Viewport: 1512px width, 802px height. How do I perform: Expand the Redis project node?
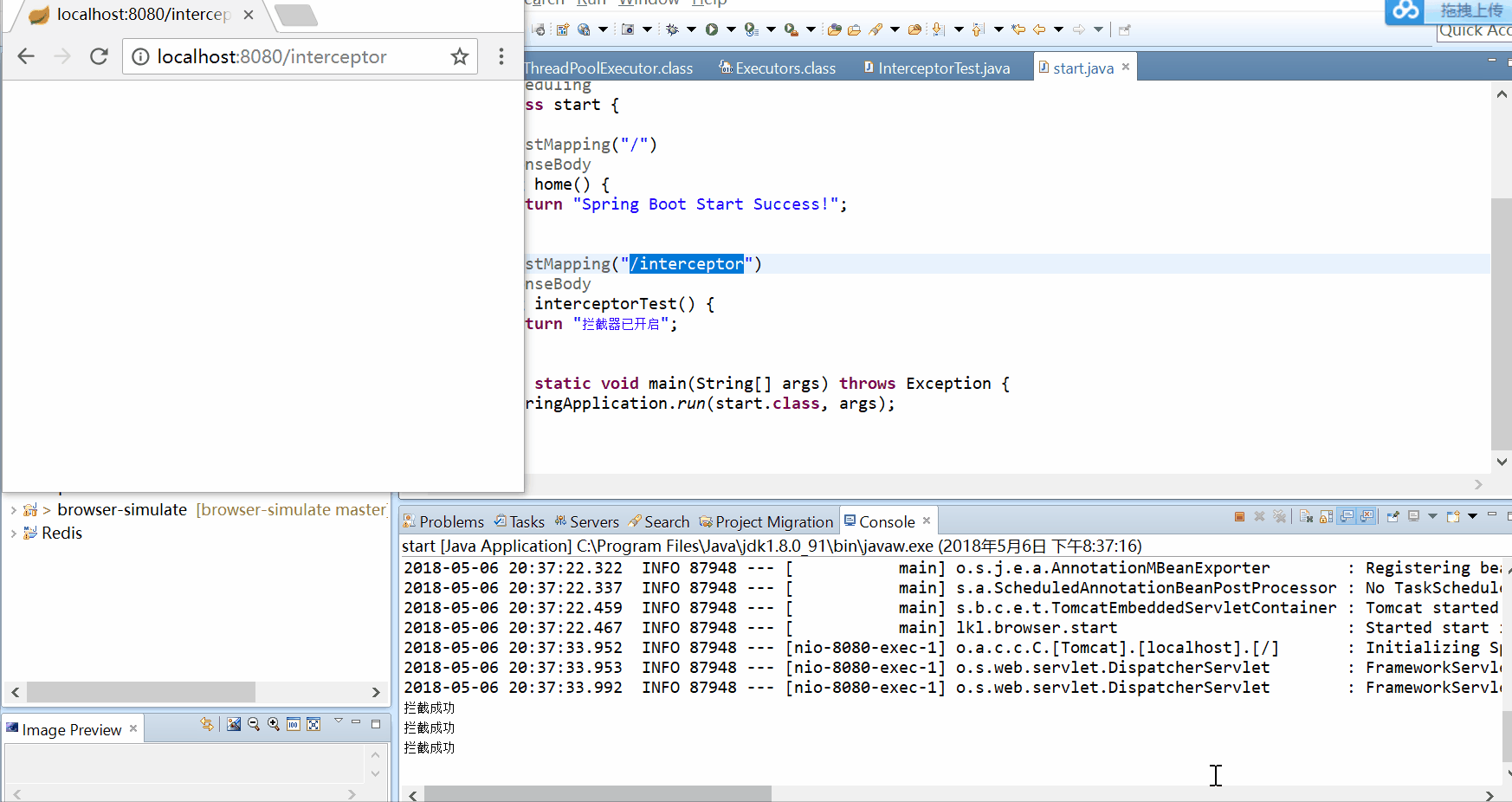click(14, 534)
